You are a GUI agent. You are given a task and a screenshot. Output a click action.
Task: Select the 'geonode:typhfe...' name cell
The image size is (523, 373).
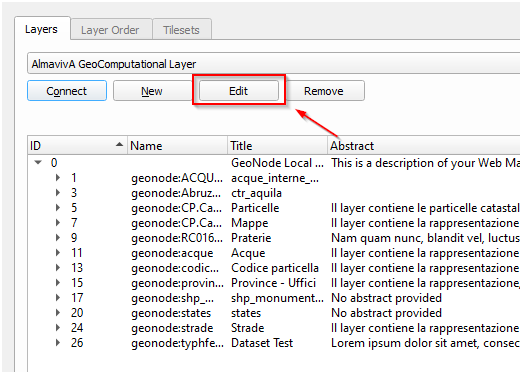click(177, 343)
